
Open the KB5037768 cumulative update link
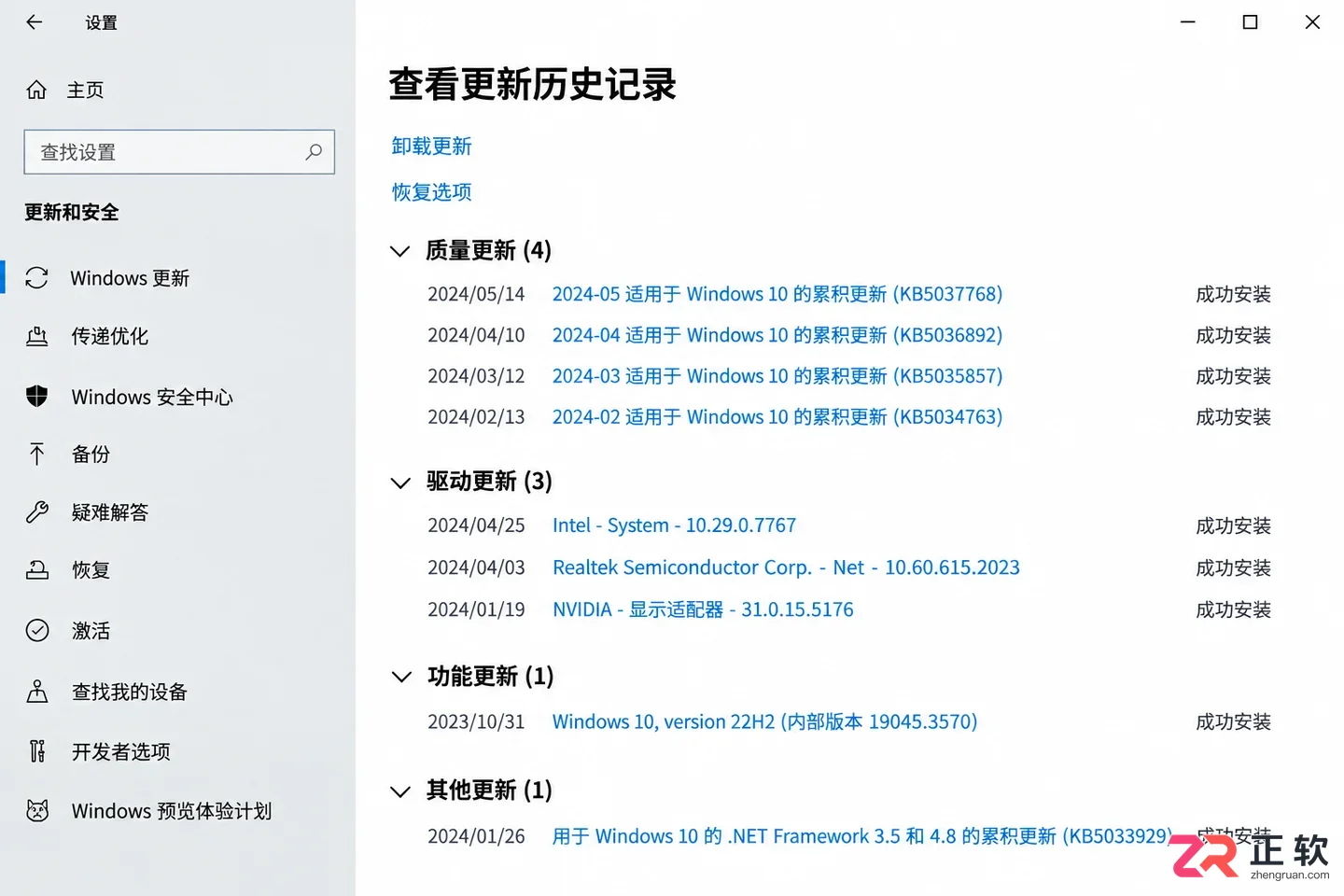tap(777, 294)
